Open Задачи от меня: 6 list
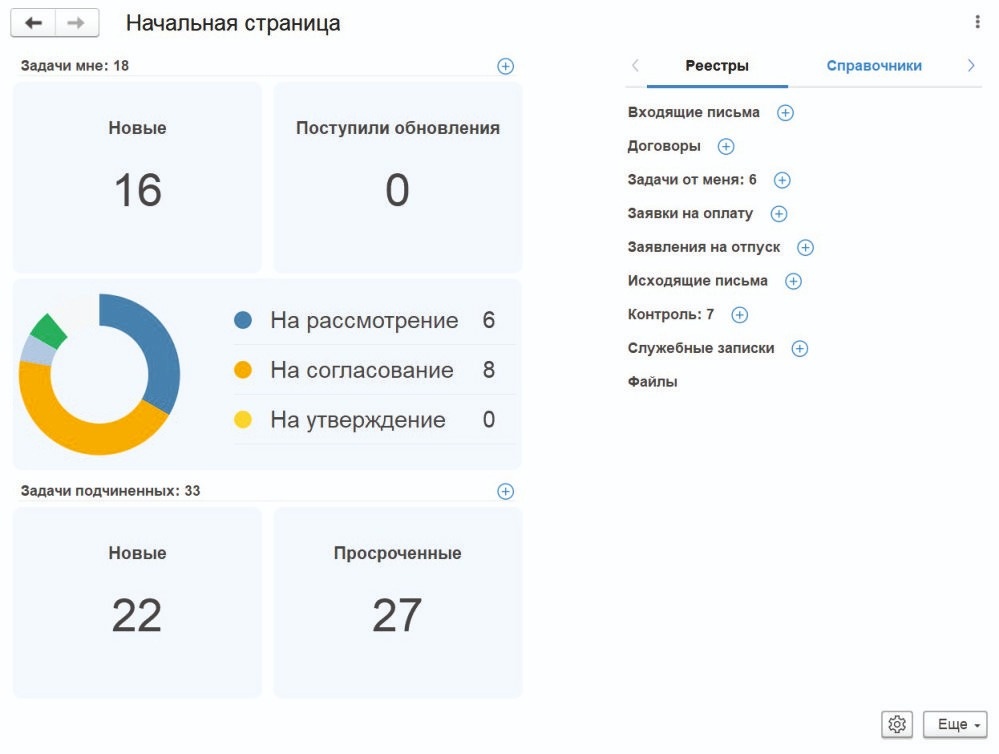 [x=692, y=180]
